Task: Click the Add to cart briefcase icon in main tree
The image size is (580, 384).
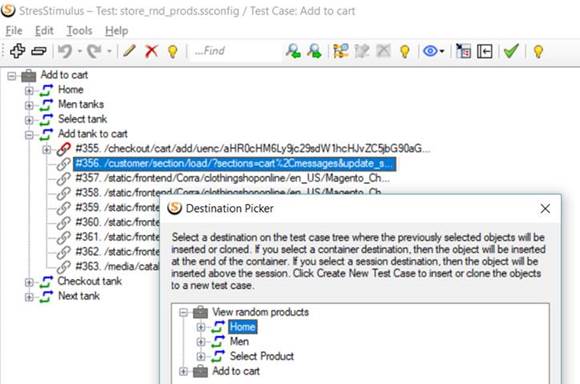Action: click(x=28, y=76)
